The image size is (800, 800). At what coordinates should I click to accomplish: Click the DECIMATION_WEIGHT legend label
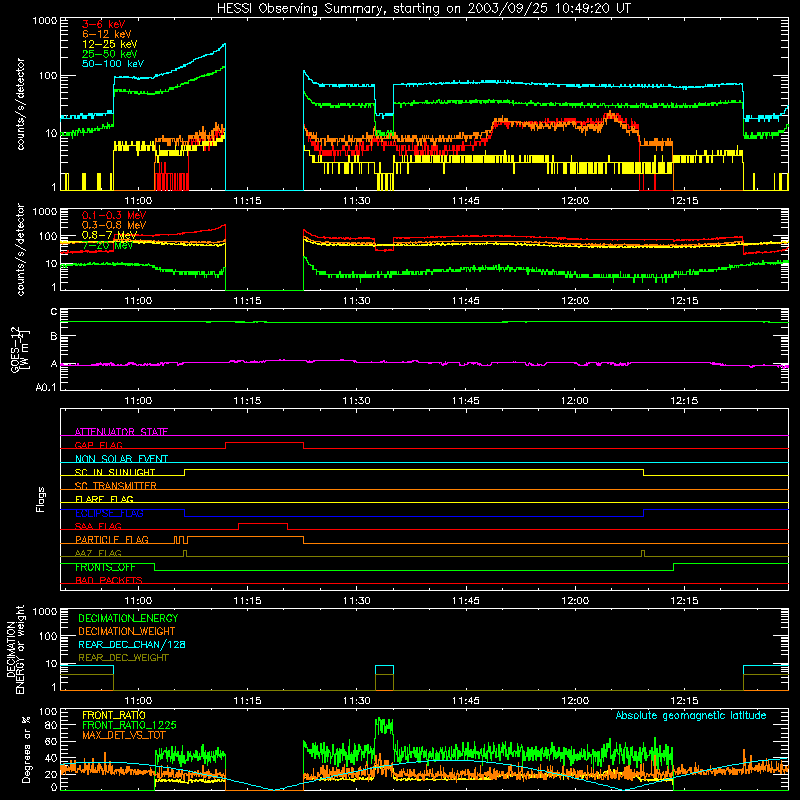click(127, 631)
